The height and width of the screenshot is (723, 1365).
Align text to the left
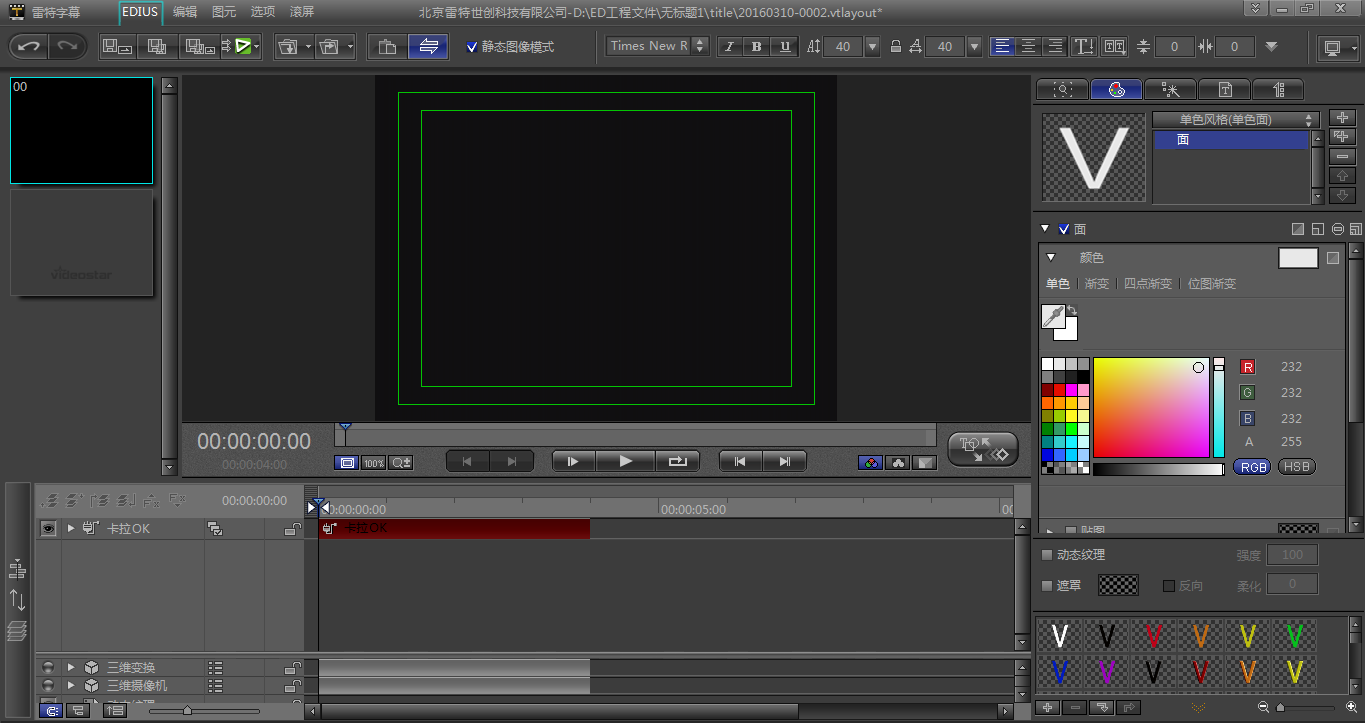coord(1002,46)
